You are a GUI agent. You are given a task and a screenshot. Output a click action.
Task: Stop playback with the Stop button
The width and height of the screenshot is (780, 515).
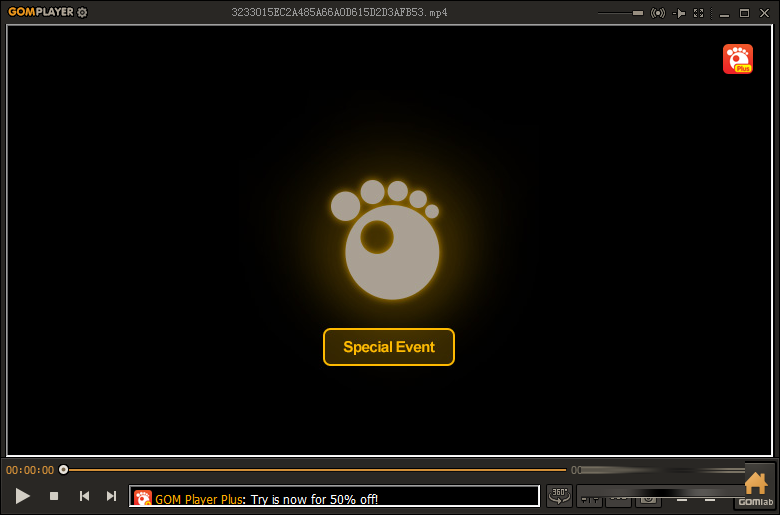pos(54,496)
